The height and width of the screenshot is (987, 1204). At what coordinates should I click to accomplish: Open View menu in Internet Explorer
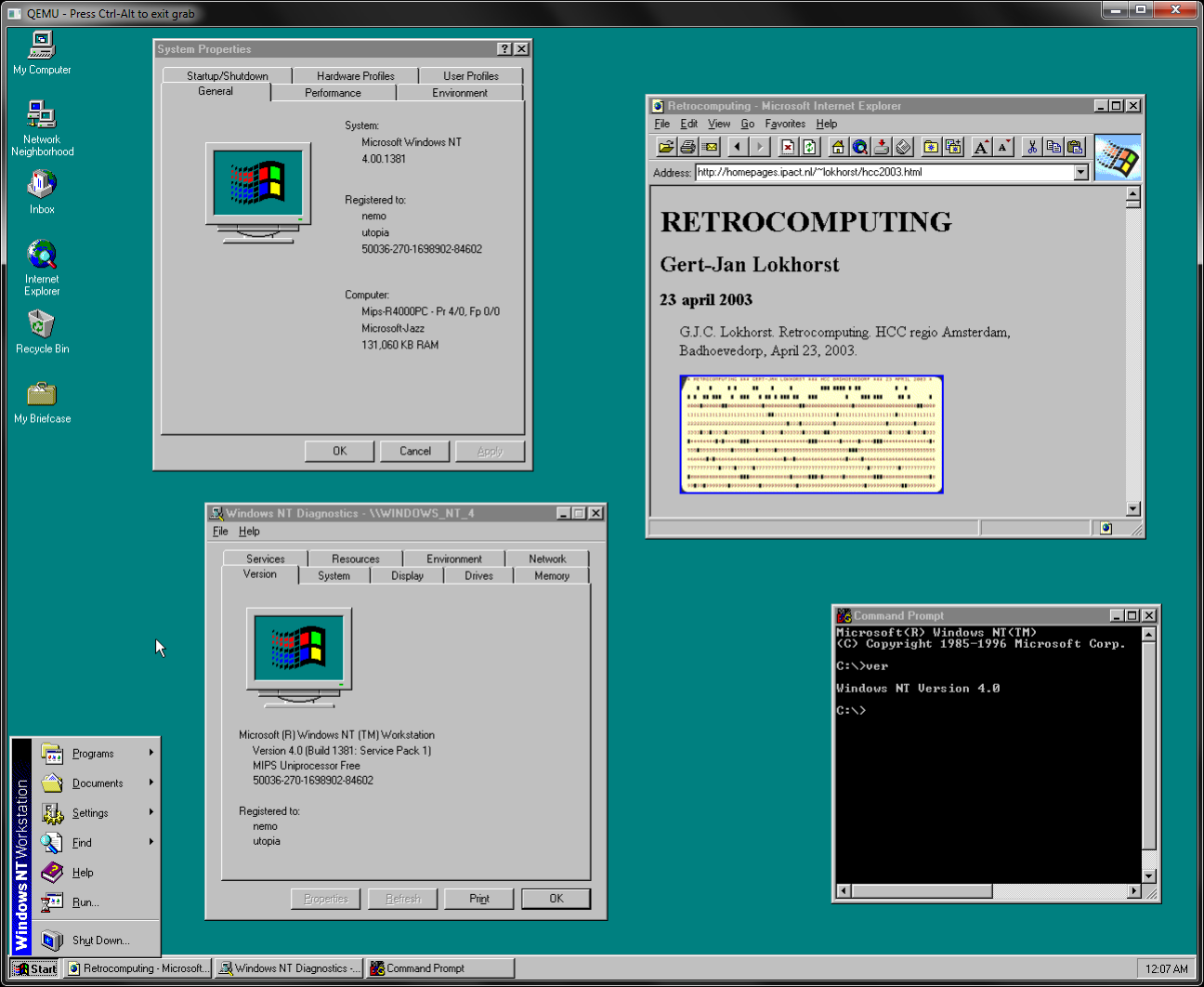(x=719, y=124)
